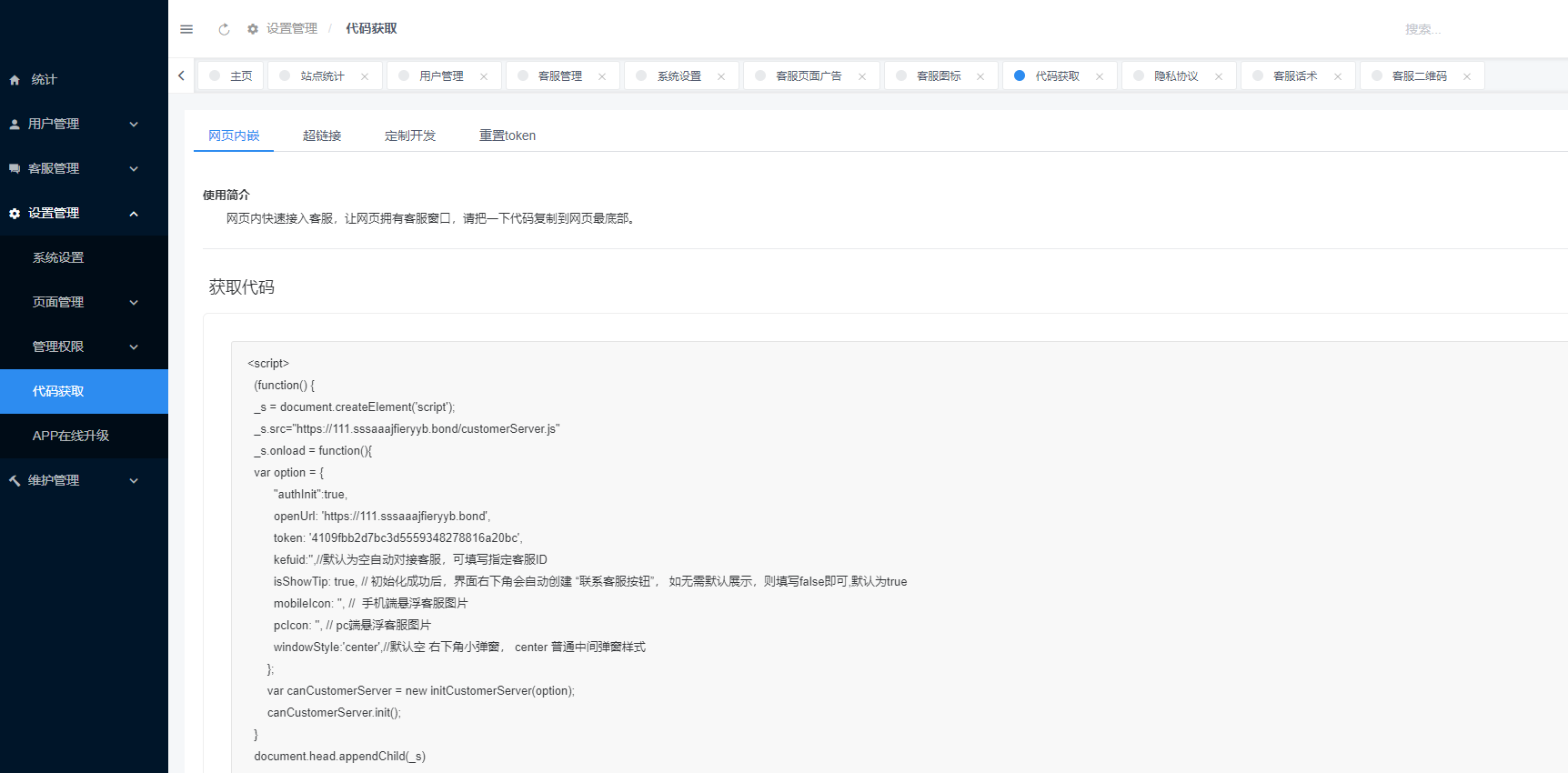Viewport: 1568px width, 773px height.
Task: Close the 隐私协议 tab
Action: coord(1219,76)
